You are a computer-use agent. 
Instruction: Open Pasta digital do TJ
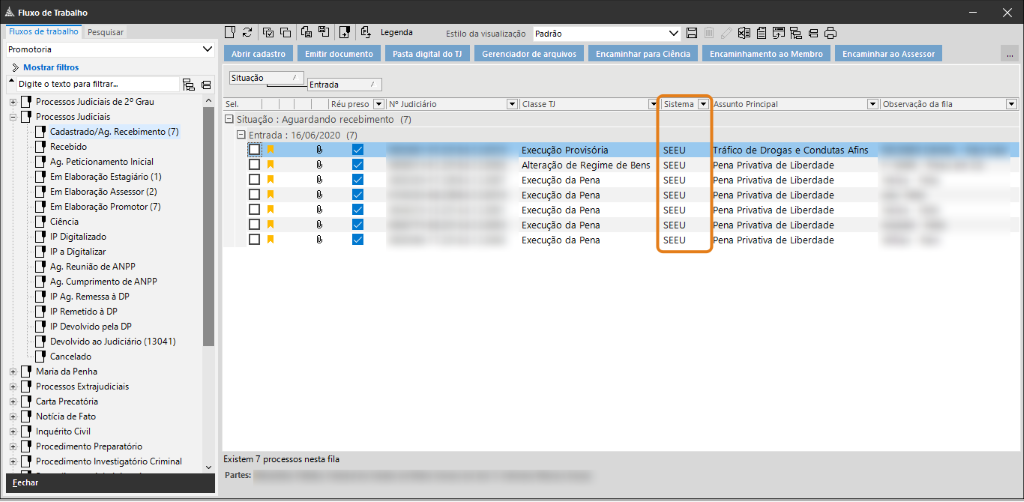(427, 54)
